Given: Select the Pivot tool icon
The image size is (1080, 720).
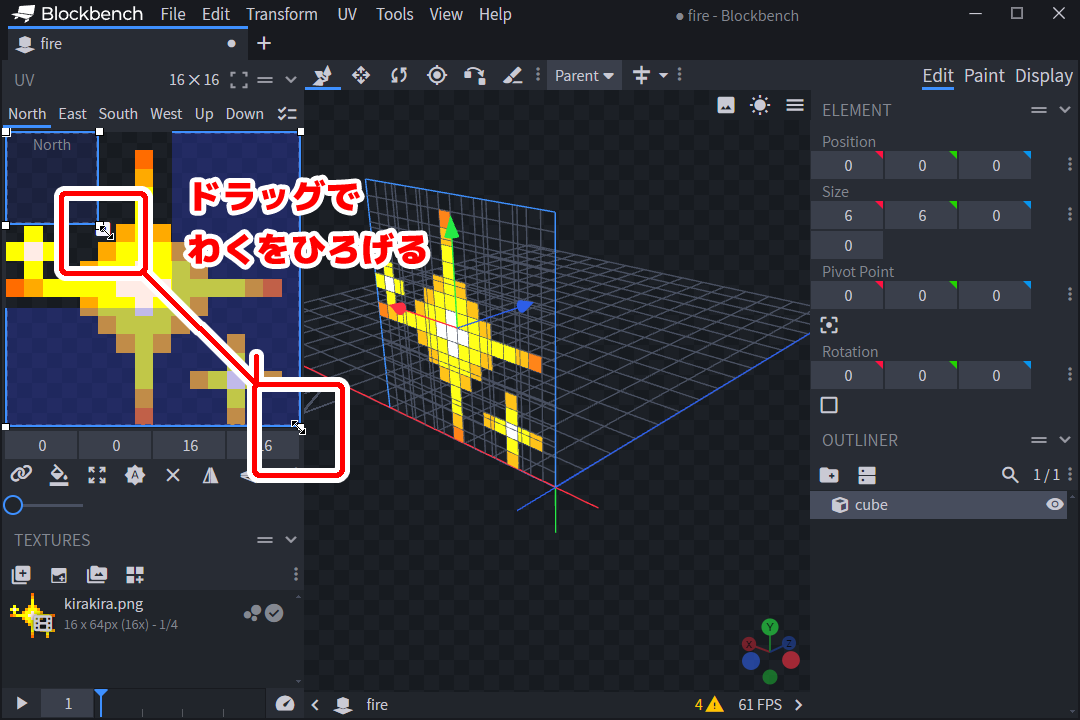Looking at the screenshot, I should tap(437, 75).
